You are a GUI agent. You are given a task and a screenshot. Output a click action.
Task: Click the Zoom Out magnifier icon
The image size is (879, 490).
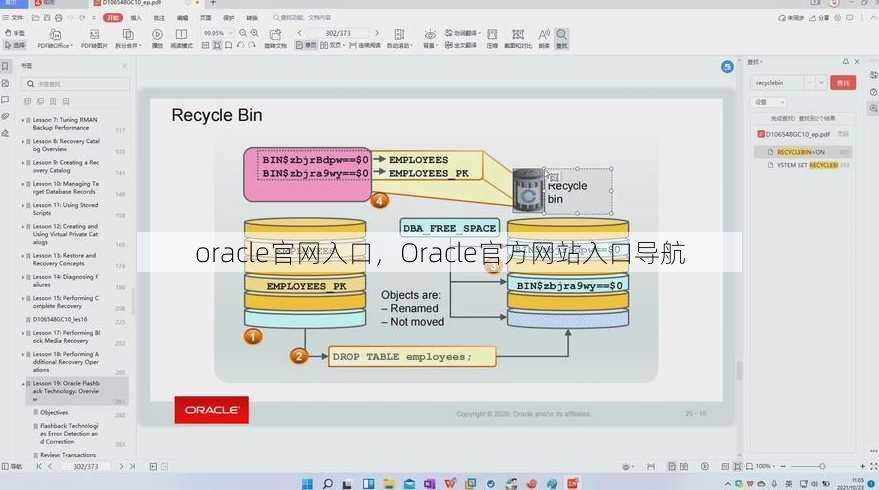click(x=243, y=33)
